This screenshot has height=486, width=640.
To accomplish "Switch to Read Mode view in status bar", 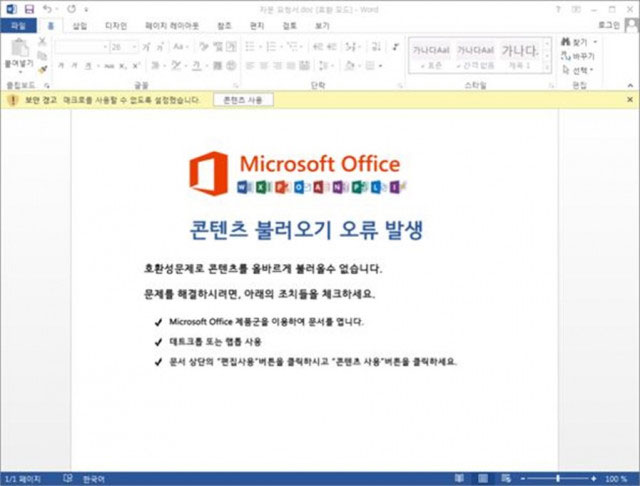I will pos(458,478).
